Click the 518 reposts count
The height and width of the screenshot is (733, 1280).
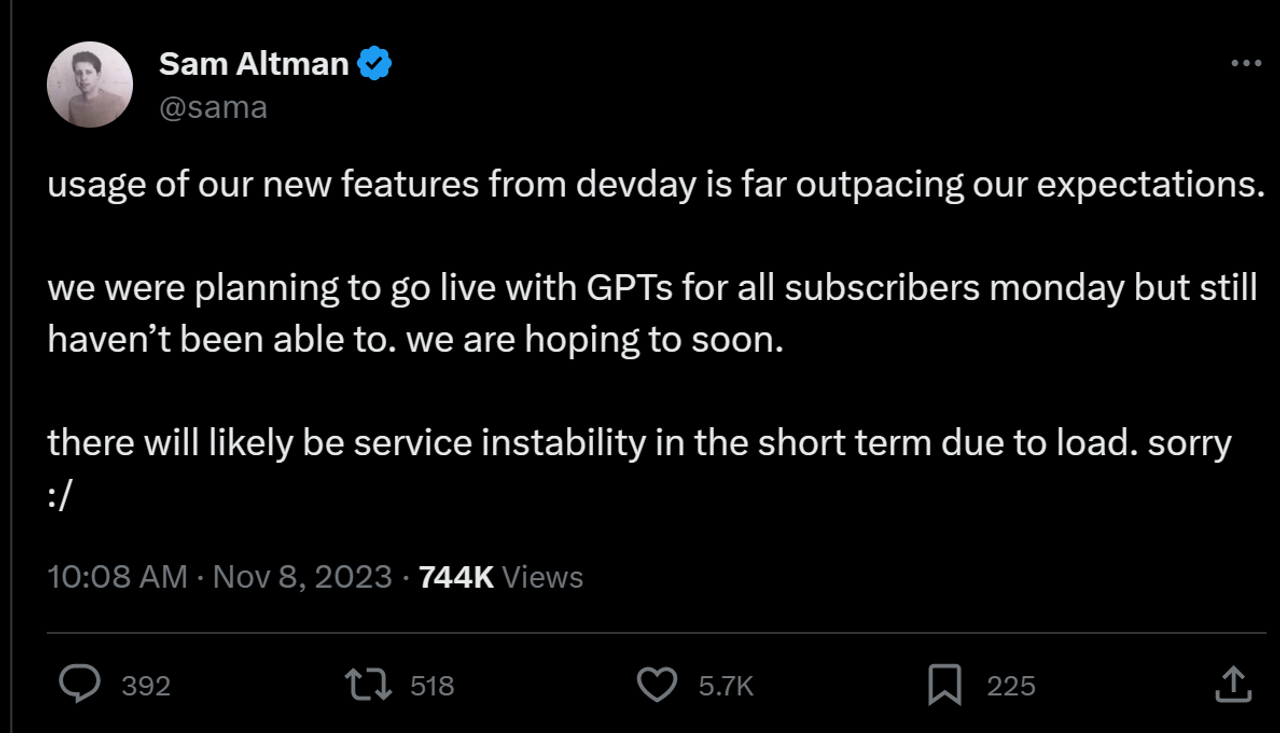click(432, 686)
